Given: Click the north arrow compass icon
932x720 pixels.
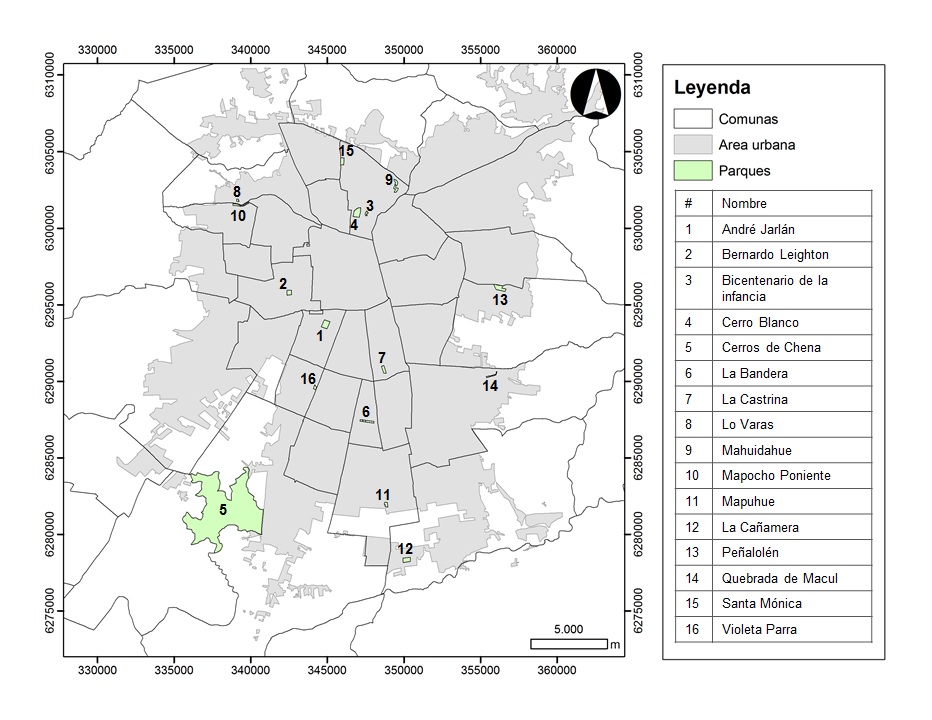Looking at the screenshot, I should point(597,93).
